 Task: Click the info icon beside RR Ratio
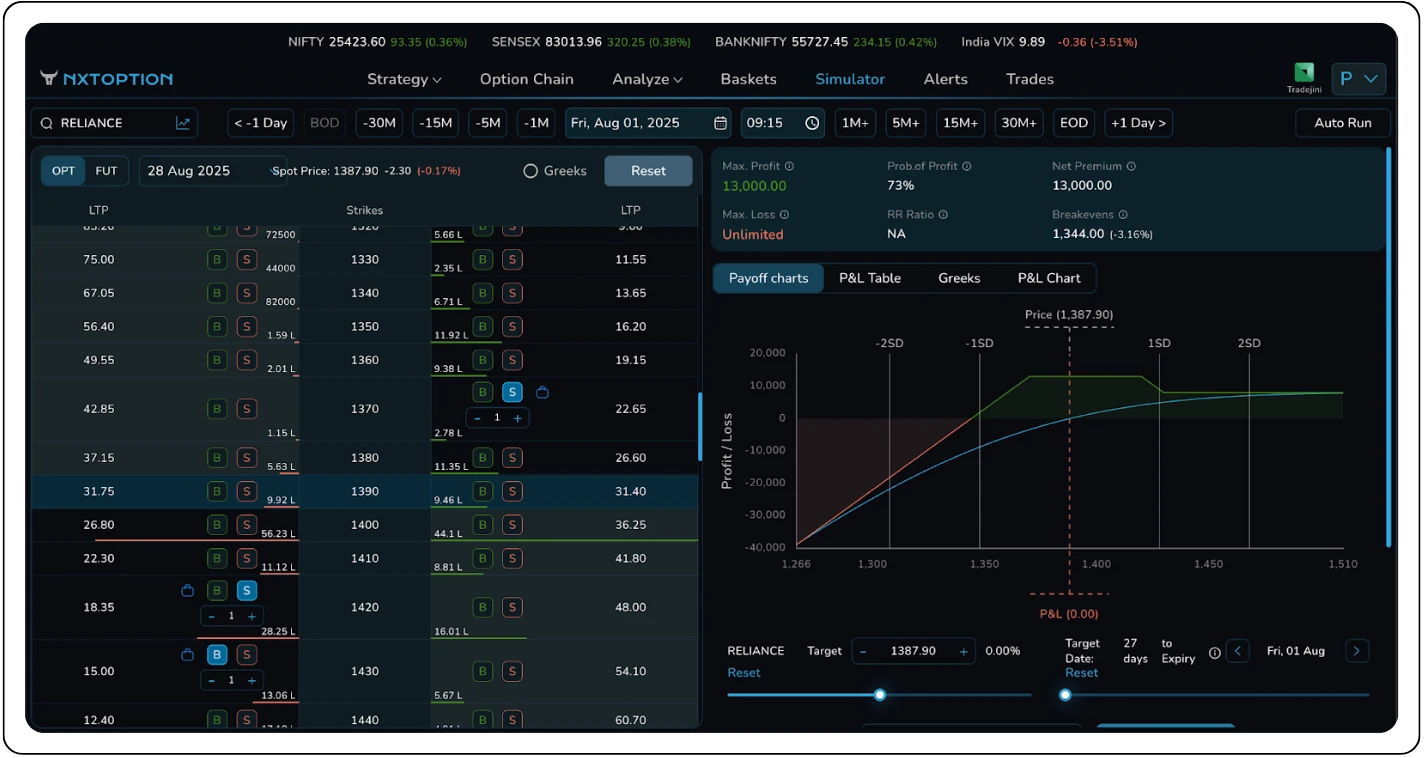click(943, 214)
